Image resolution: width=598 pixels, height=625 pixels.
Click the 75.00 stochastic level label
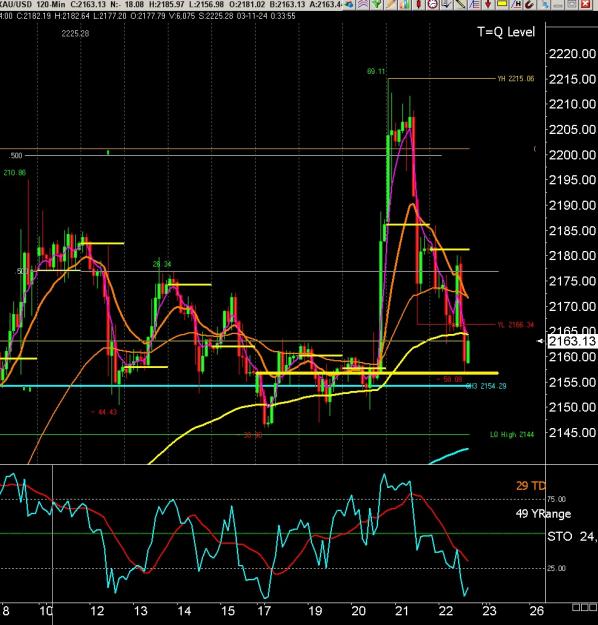[556, 499]
